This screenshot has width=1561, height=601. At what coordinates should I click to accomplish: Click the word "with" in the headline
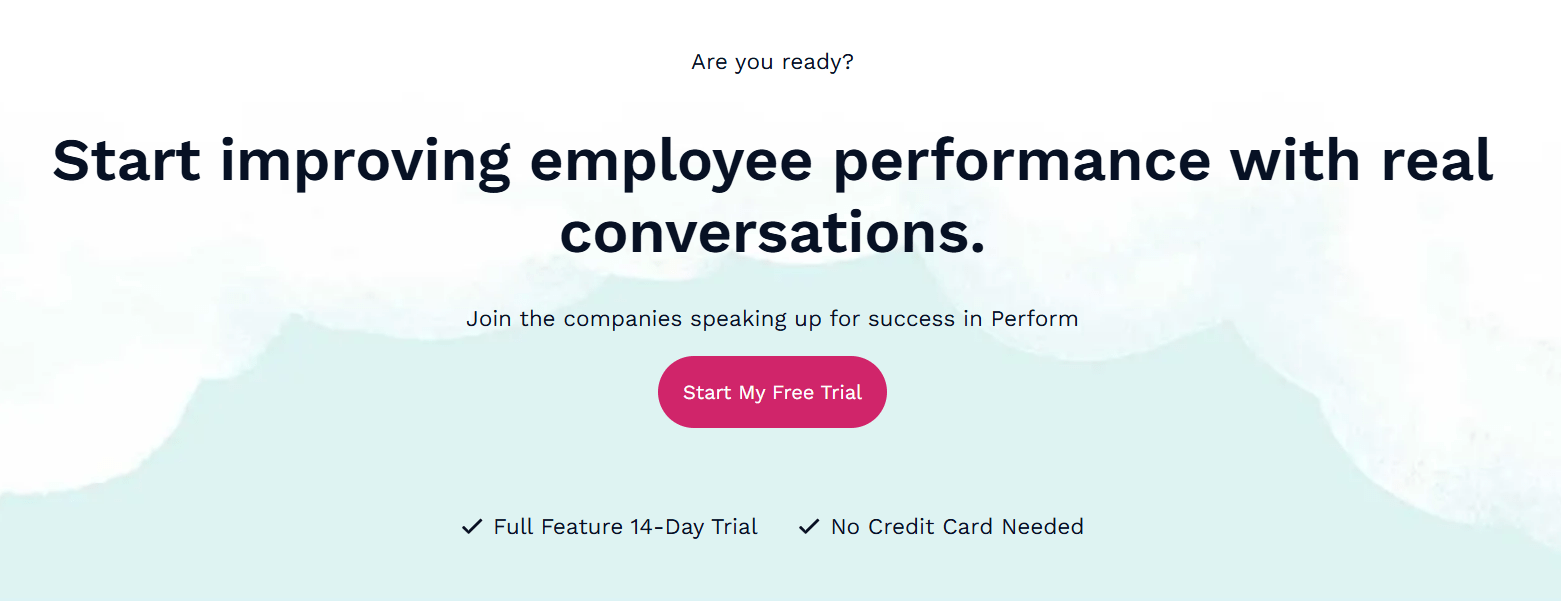1295,160
